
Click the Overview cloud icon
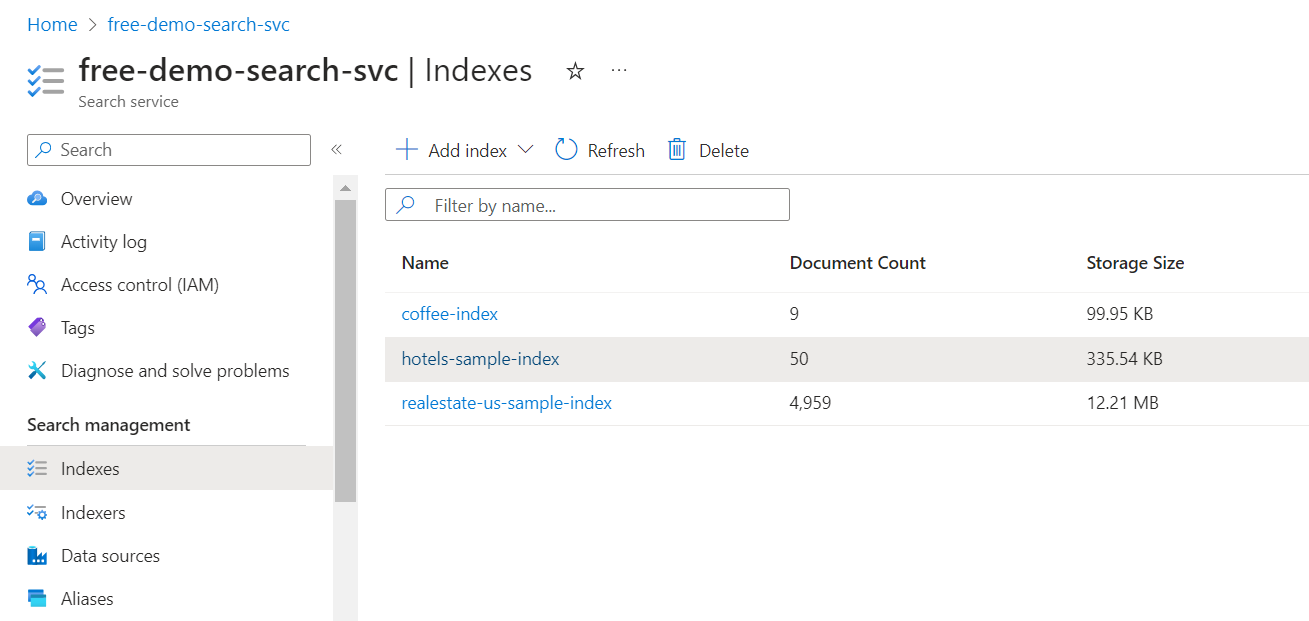[37, 199]
